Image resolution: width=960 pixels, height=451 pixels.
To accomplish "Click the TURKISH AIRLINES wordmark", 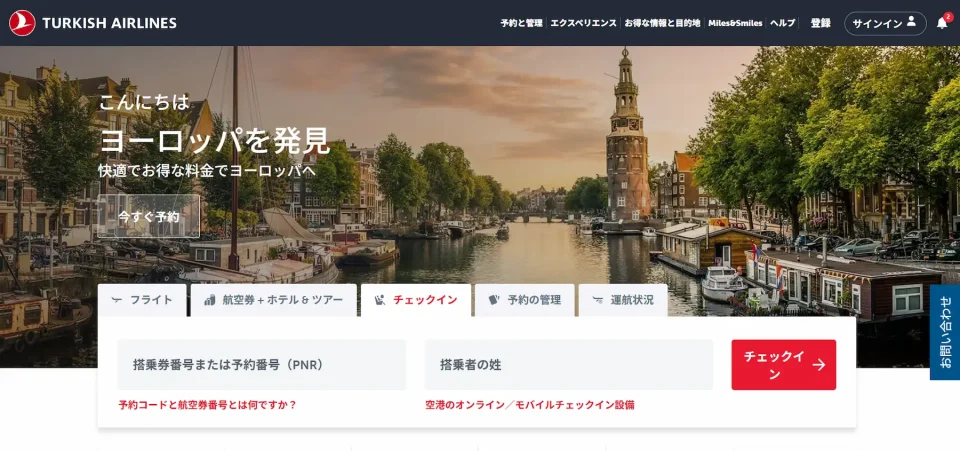I will pos(110,23).
